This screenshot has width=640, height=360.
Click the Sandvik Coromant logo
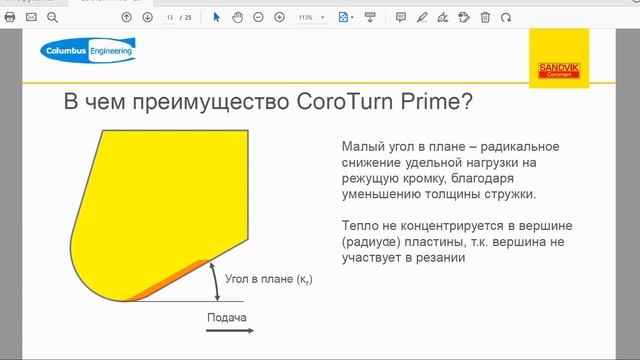point(559,70)
